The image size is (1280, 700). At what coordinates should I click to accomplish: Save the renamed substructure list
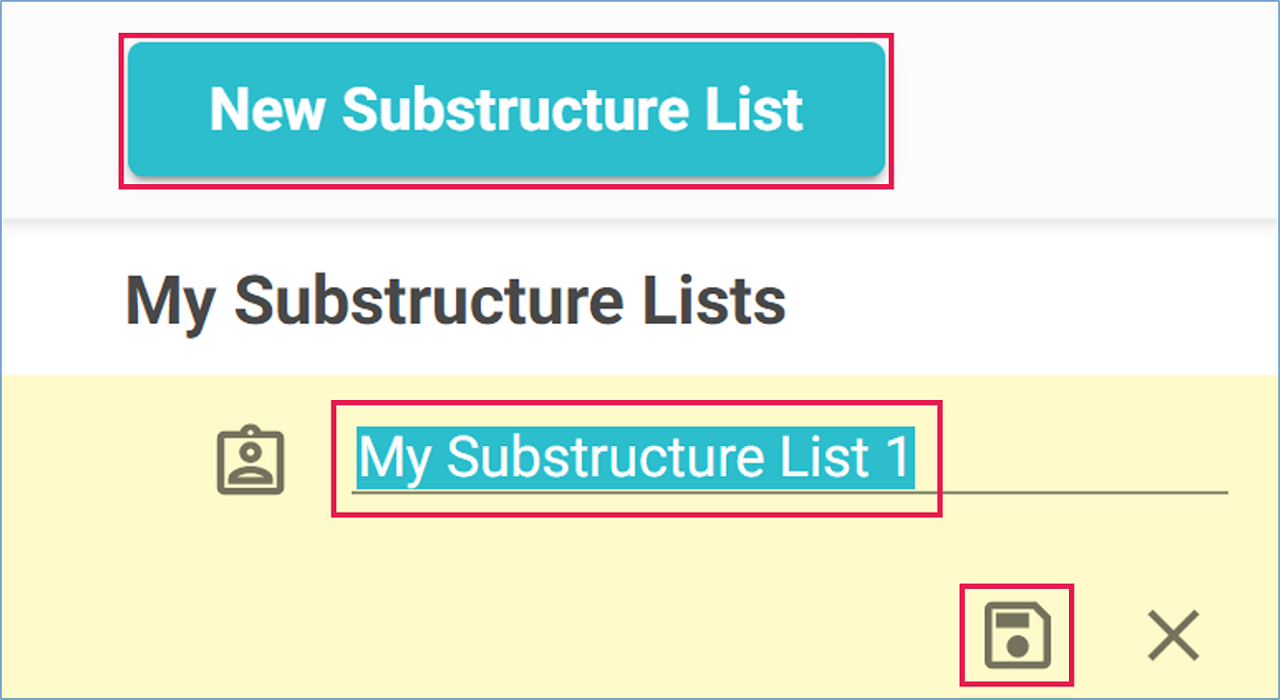1016,635
